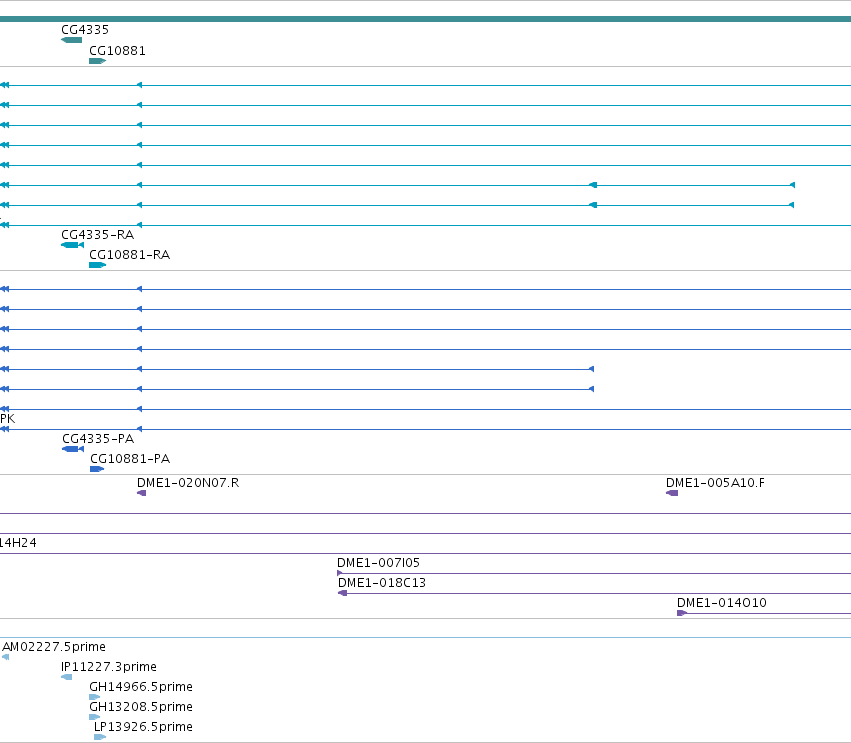Click the CG10881 gene glyph
This screenshot has width=851, height=743.
click(x=97, y=61)
